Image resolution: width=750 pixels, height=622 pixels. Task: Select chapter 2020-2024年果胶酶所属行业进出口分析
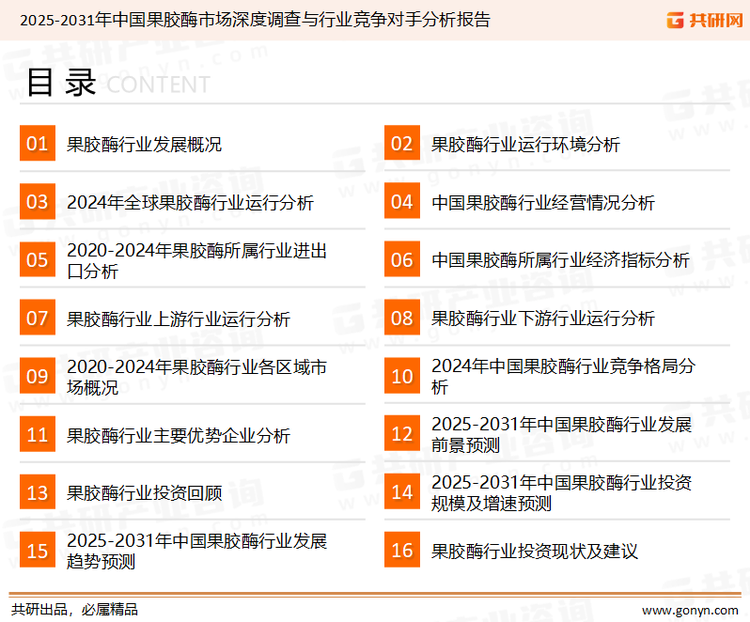197,261
